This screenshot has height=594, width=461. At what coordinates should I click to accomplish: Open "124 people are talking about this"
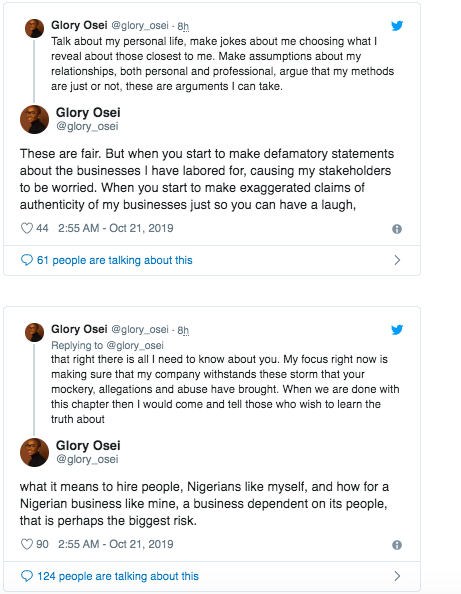pos(118,576)
